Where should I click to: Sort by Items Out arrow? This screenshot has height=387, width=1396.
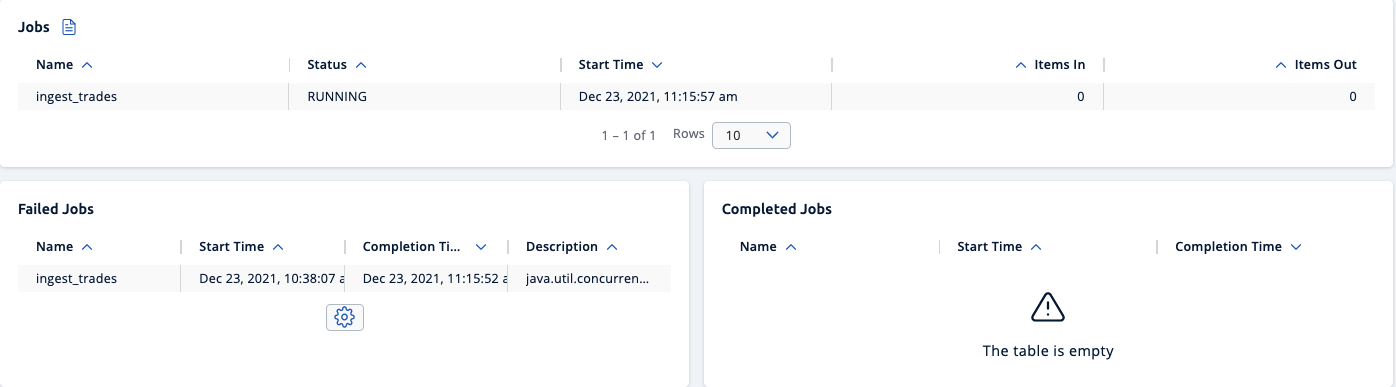tap(1281, 65)
